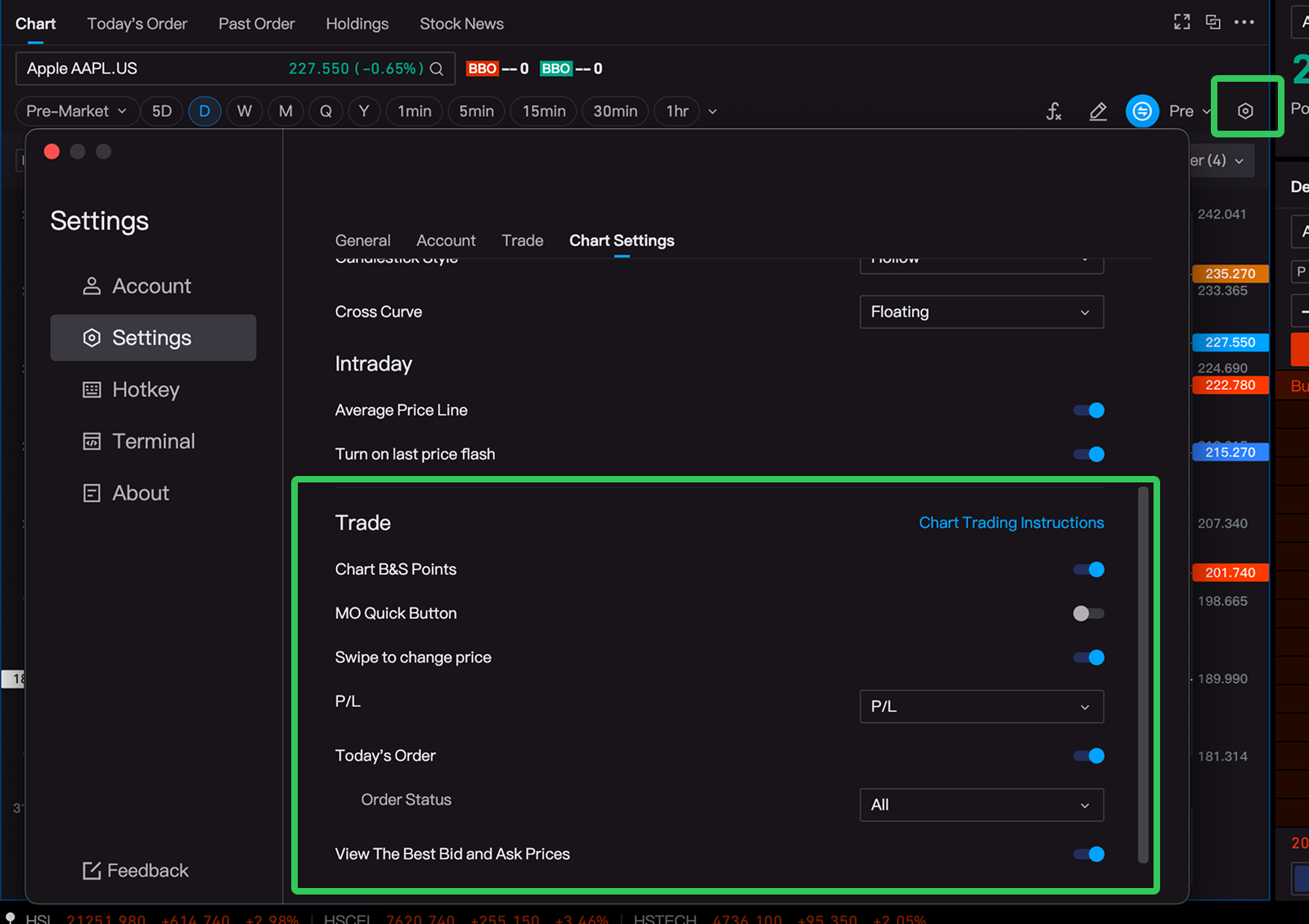Disable the Average Price Line toggle
1309x924 pixels.
click(1088, 410)
